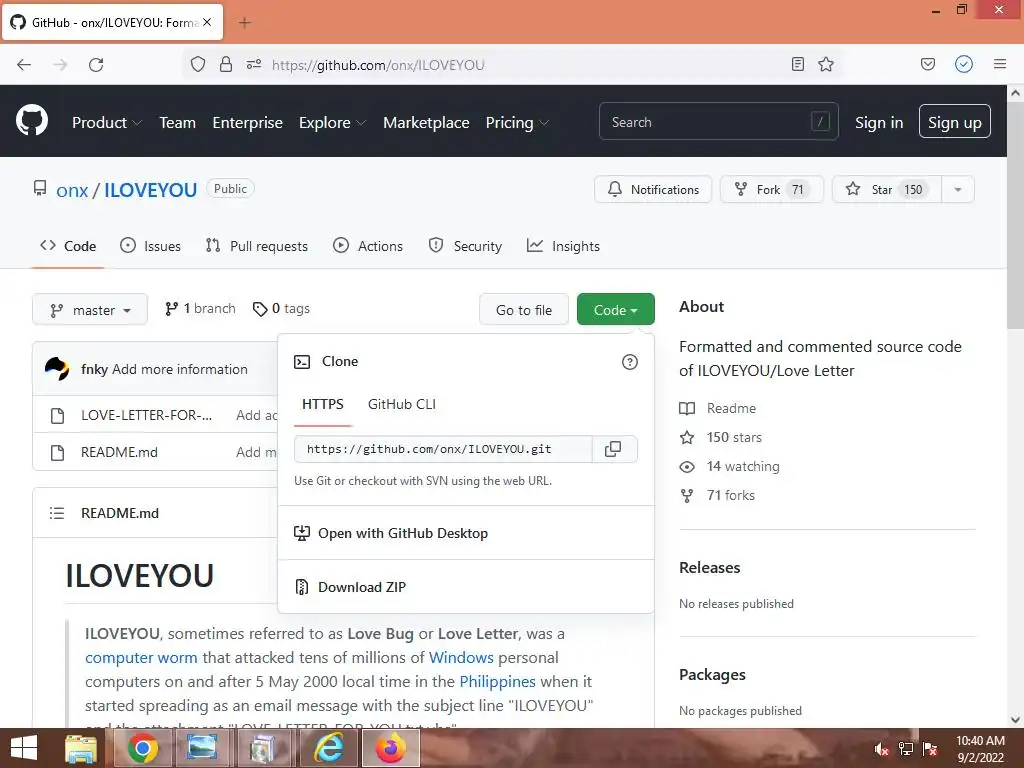
Task: Open Firefox hamburger application menu
Action: tap(1000, 64)
